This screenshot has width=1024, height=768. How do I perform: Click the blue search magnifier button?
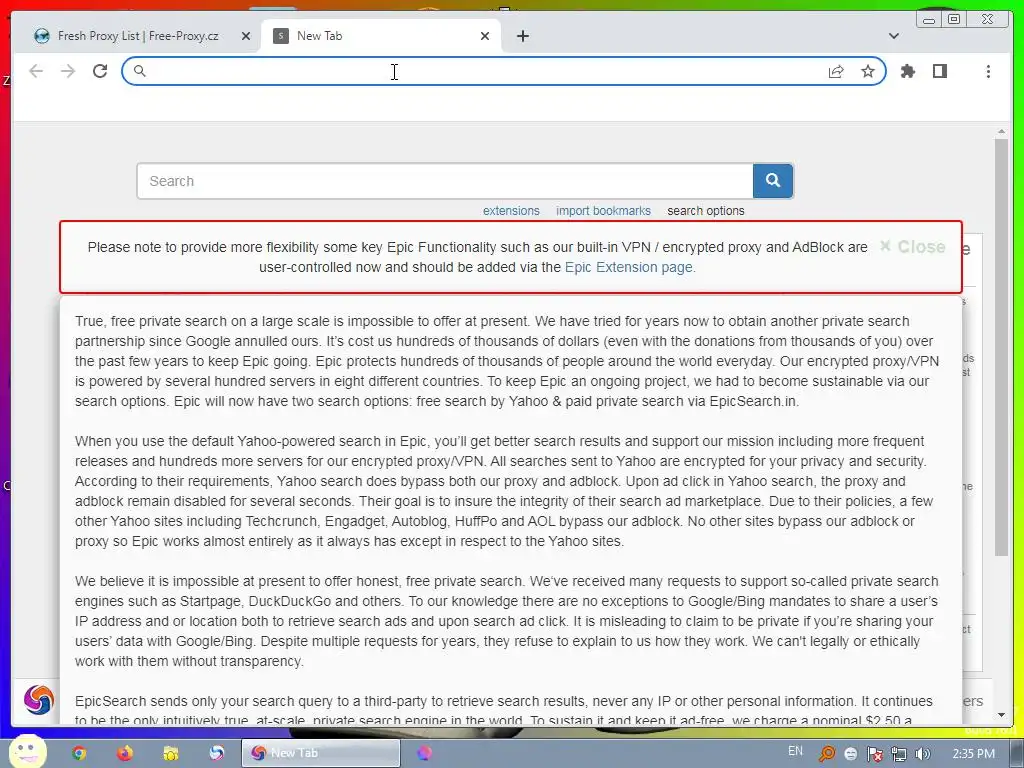(773, 181)
